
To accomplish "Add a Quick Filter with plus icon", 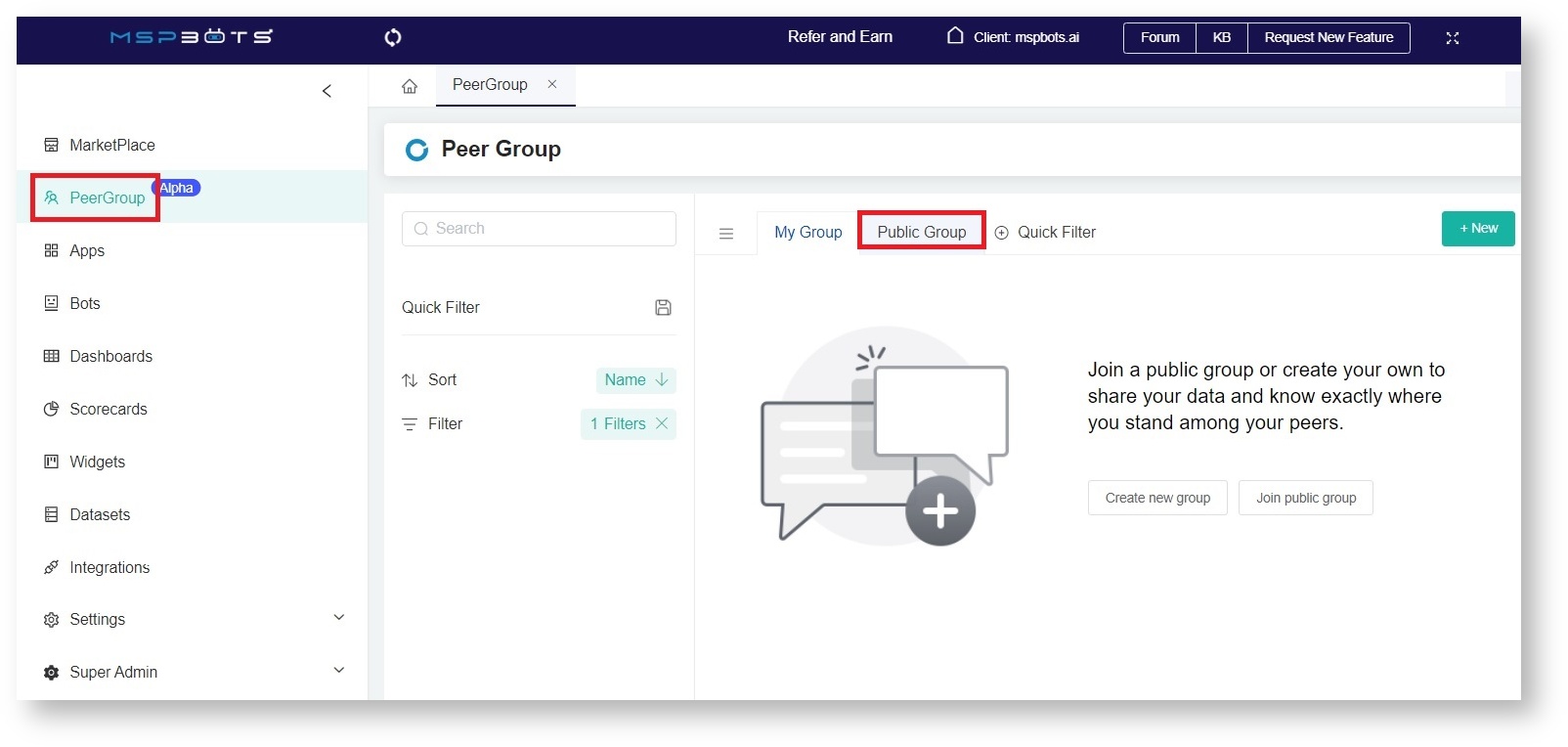I will coord(1002,233).
